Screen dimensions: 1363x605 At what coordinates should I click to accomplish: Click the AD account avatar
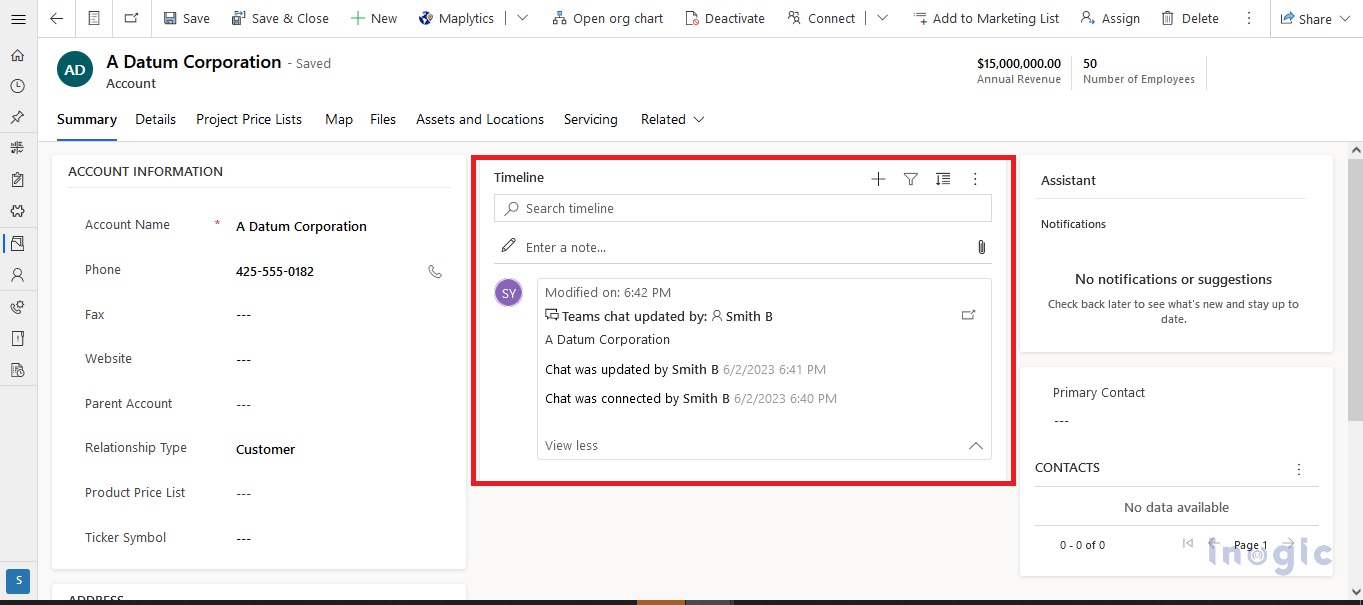click(75, 70)
